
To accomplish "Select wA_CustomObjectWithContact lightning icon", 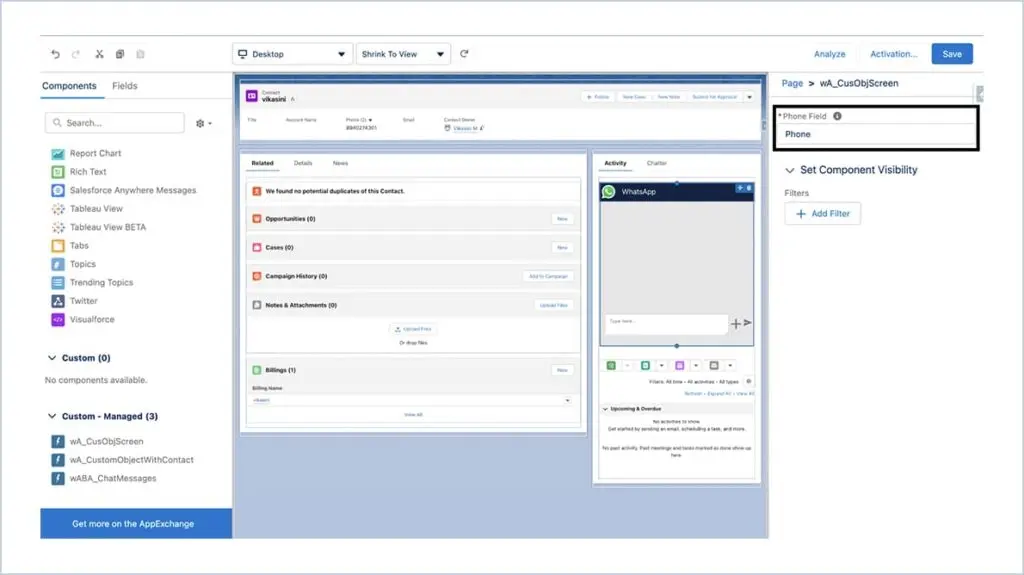I will (x=58, y=460).
